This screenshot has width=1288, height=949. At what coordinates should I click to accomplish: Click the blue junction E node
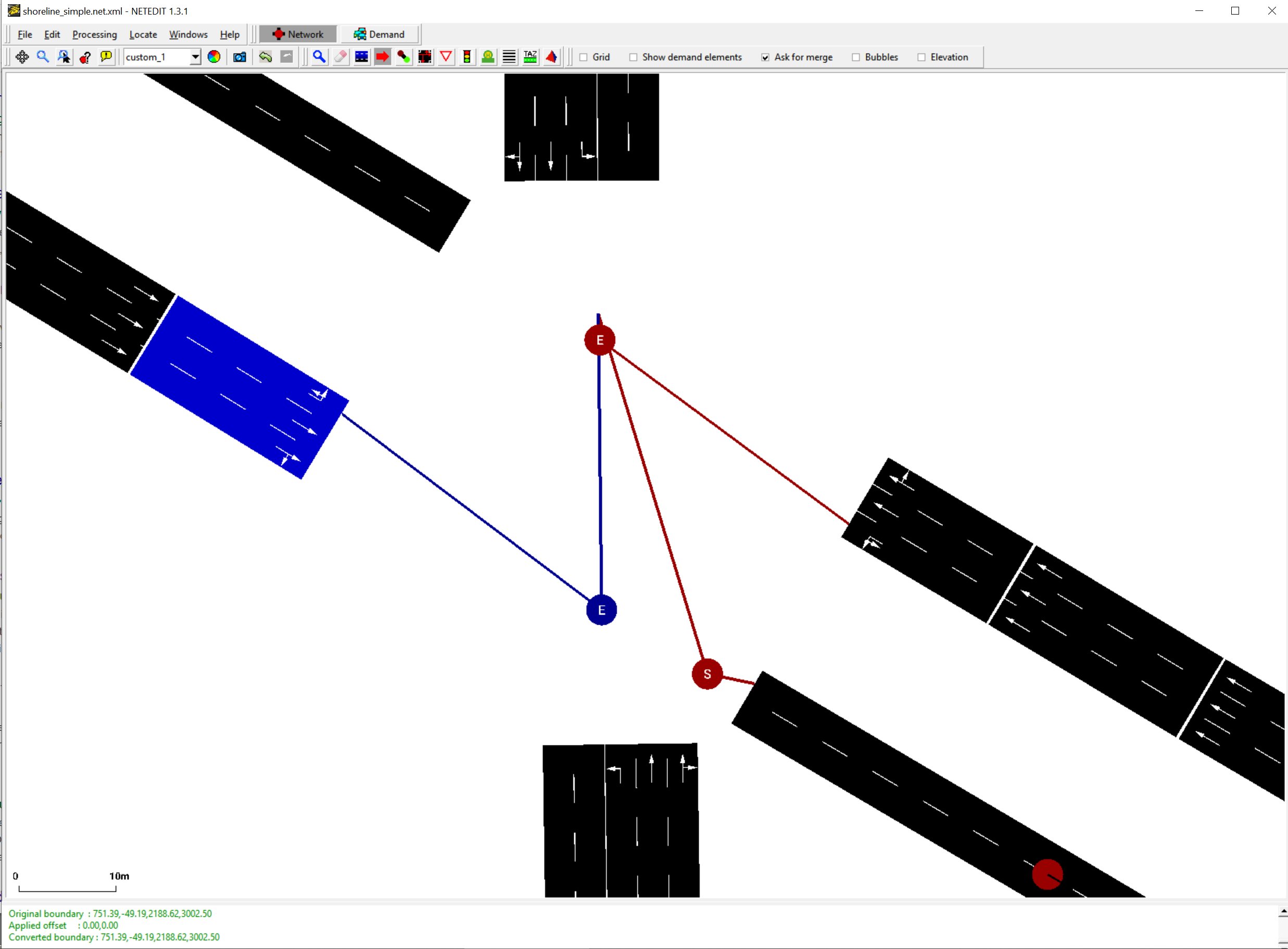601,610
